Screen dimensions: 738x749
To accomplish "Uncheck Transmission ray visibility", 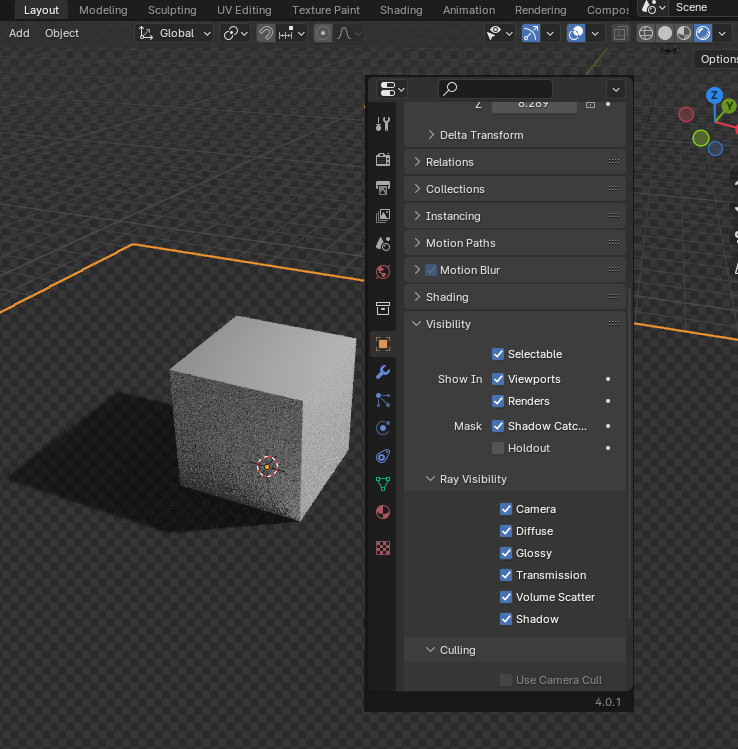I will pos(506,575).
